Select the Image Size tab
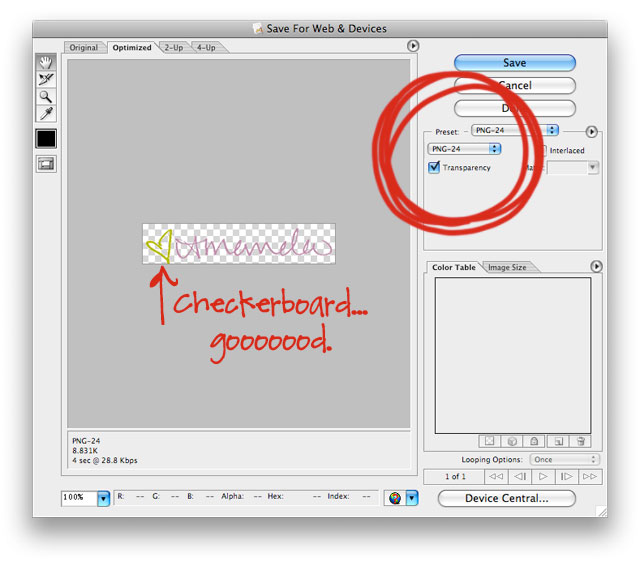This screenshot has height=562, width=640. tap(507, 267)
